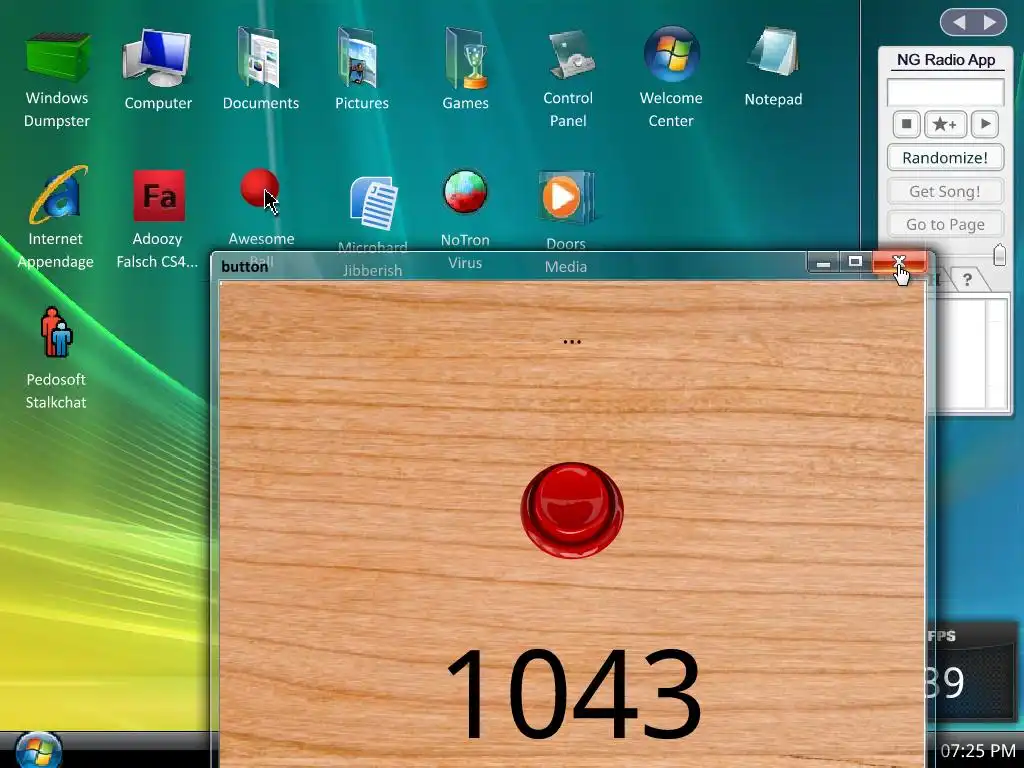Open Internet Appendage browser icon
Screen dimensions: 1024x768
(59, 195)
